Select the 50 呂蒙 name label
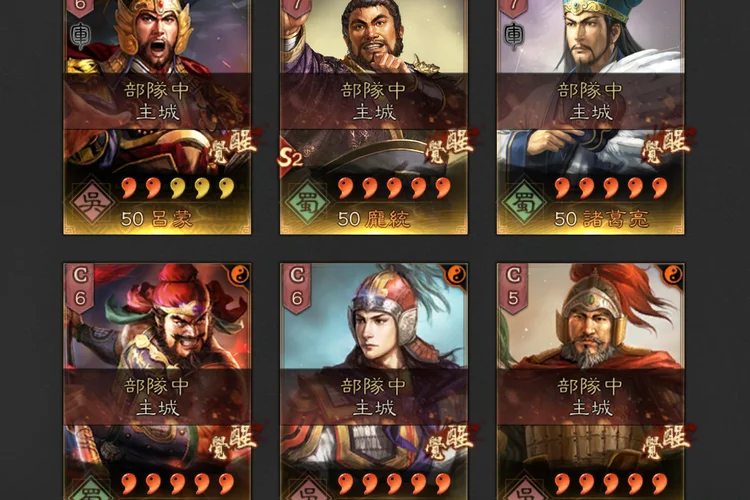The width and height of the screenshot is (750, 500). coord(156,219)
